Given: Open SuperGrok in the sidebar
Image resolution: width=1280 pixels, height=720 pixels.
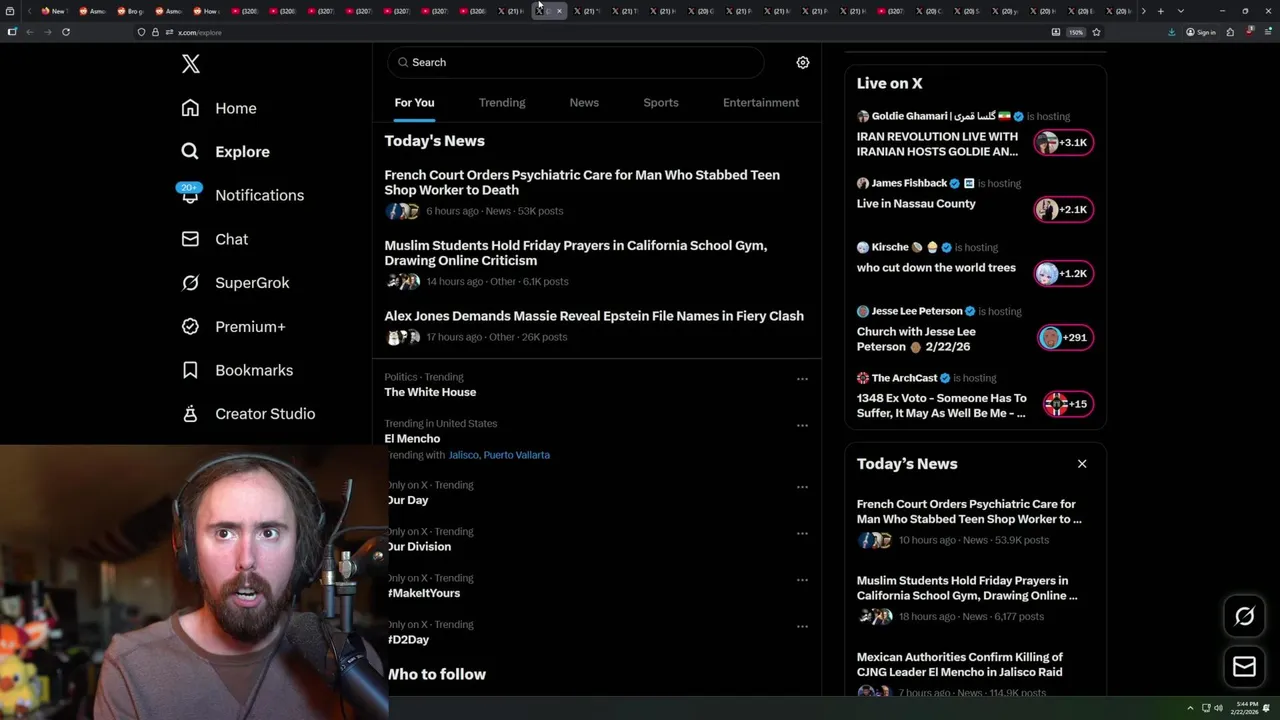Looking at the screenshot, I should pyautogui.click(x=235, y=283).
